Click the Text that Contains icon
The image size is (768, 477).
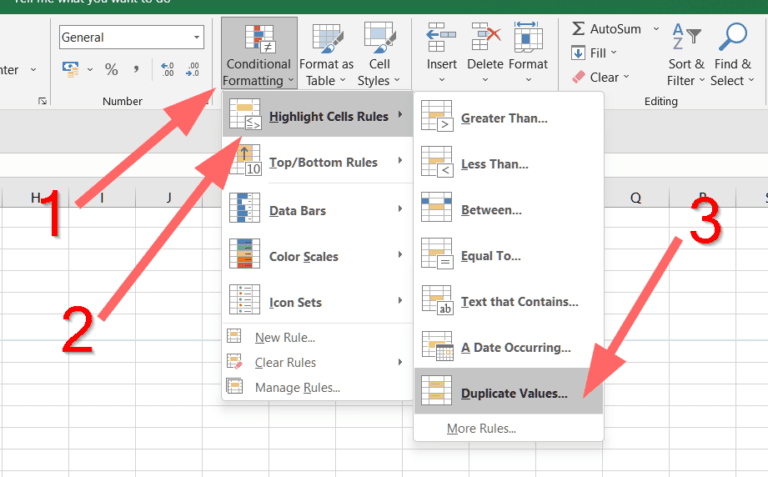tap(437, 300)
